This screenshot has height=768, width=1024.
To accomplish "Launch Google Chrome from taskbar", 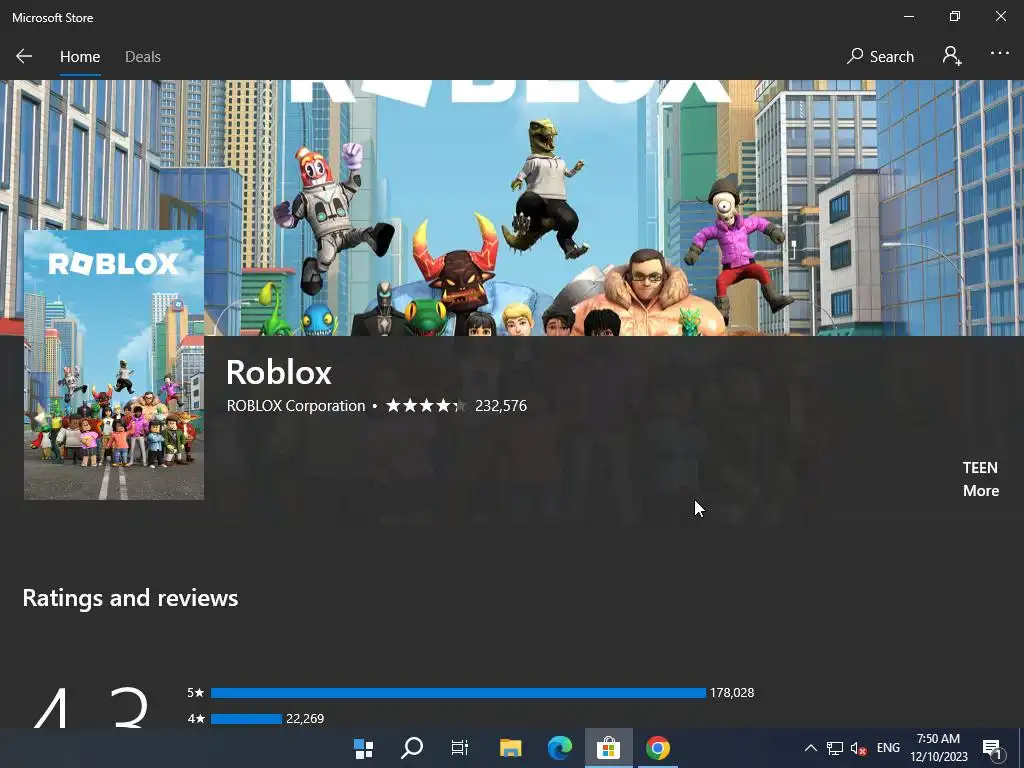I will click(x=658, y=748).
